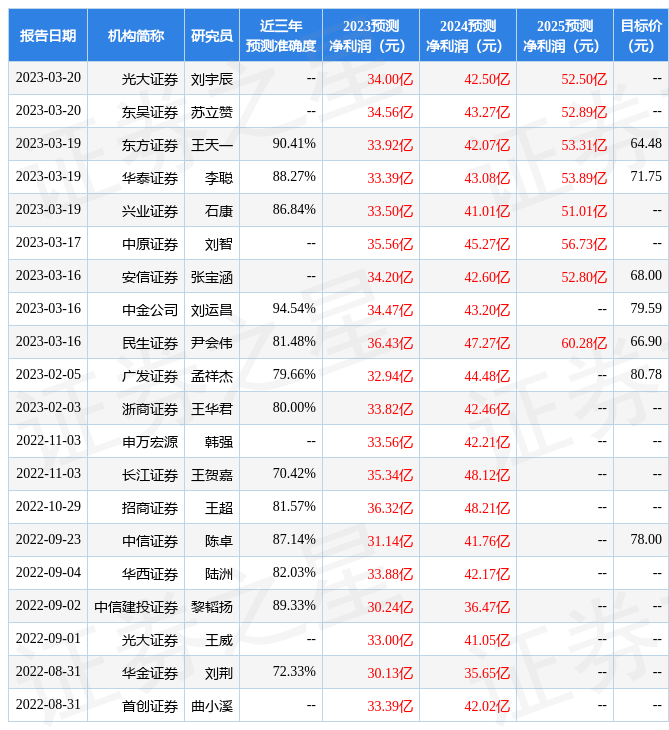Click the 60.28亿 forecast value for 2025
Viewport: 669px width, 730px height.
[x=584, y=342]
